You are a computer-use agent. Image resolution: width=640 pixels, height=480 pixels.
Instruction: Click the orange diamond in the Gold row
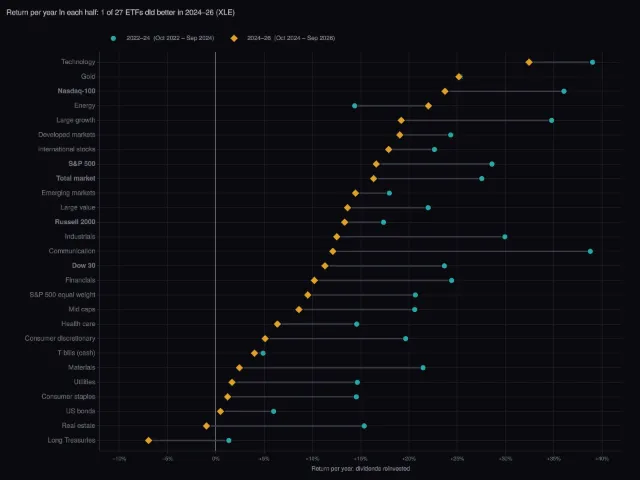tap(459, 77)
